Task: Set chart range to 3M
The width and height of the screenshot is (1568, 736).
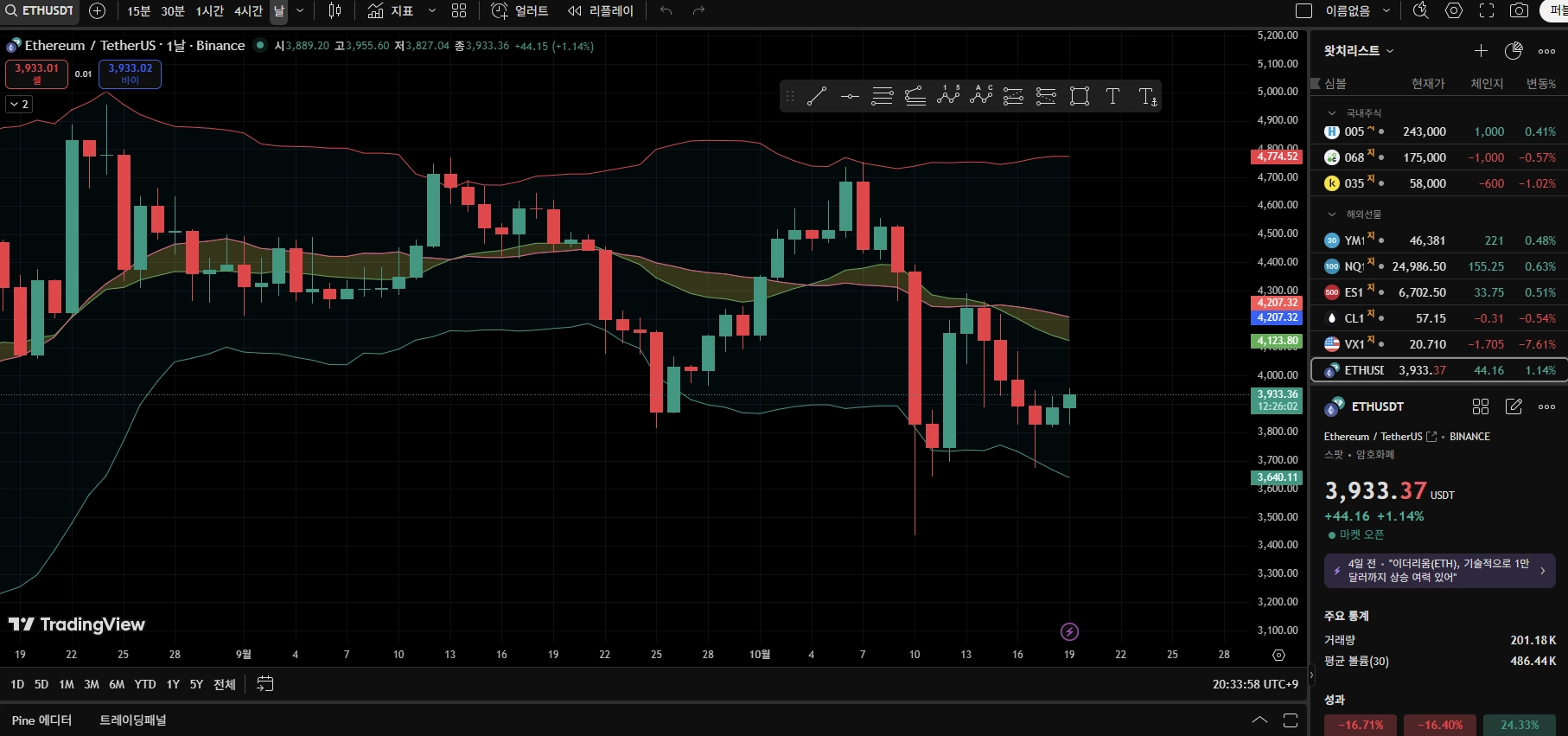Action: coord(92,684)
